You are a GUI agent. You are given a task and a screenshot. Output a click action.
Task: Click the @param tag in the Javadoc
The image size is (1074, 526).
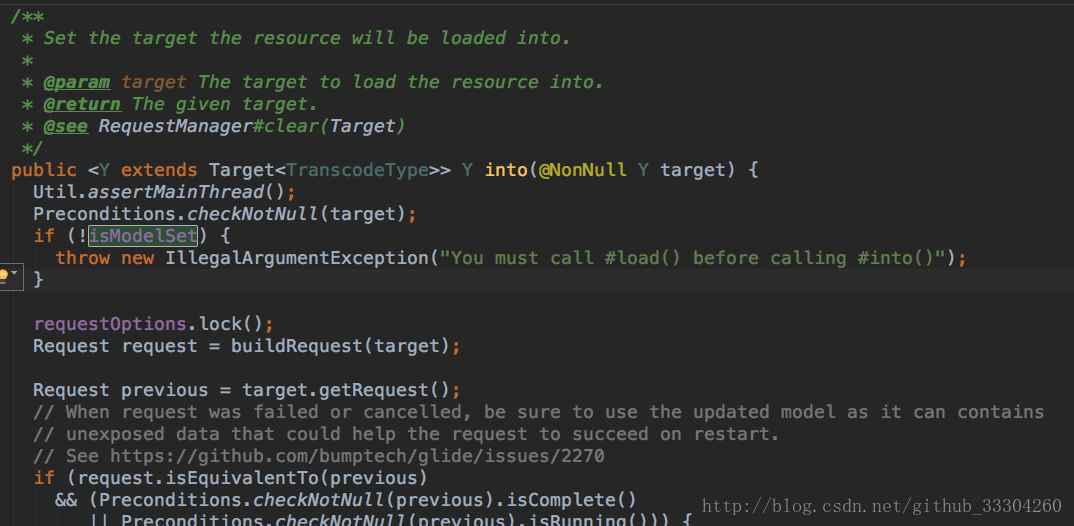77,82
